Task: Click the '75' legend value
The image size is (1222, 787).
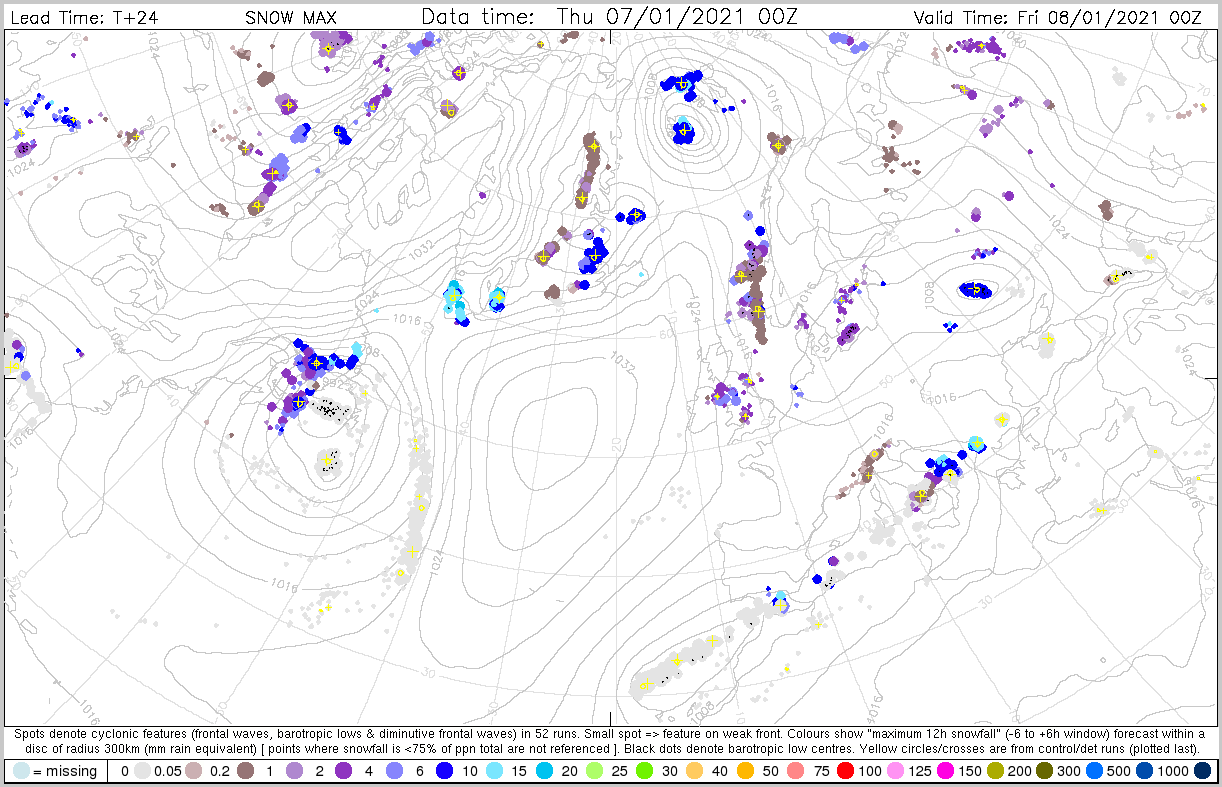Action: tap(821, 771)
